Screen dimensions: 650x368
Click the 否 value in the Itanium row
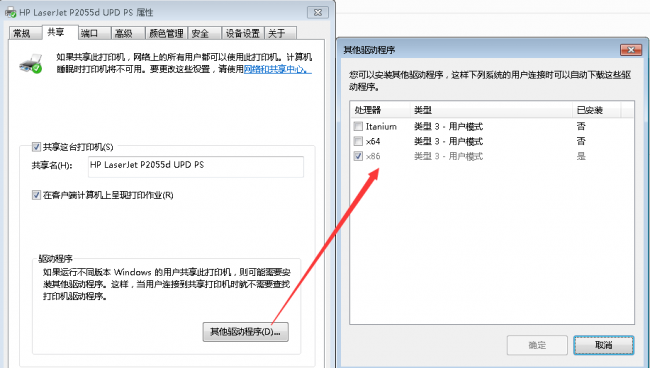(x=581, y=126)
